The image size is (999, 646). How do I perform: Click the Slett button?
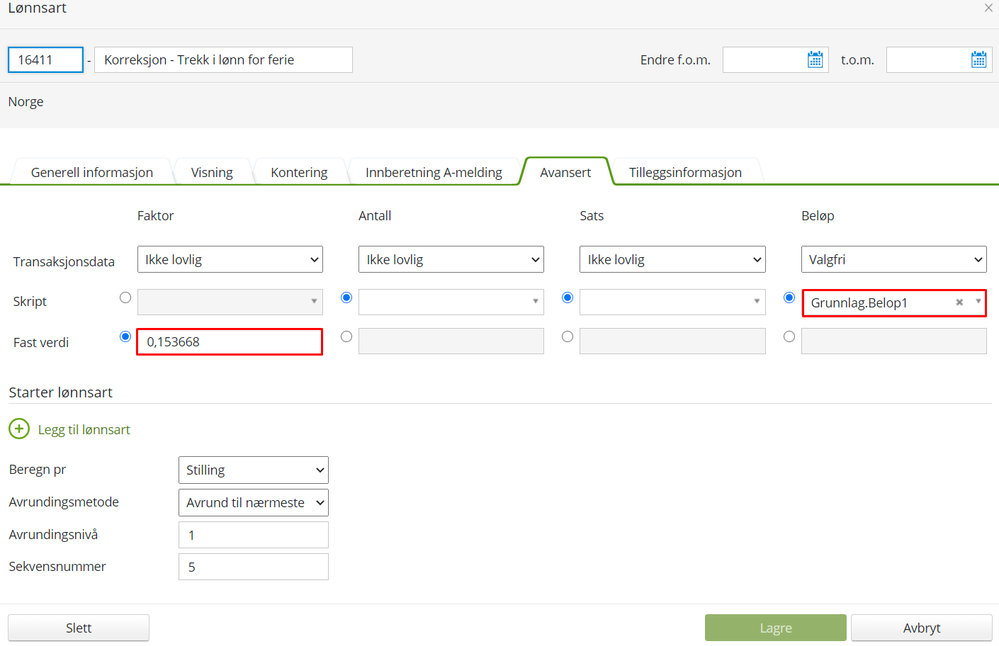pos(79,628)
